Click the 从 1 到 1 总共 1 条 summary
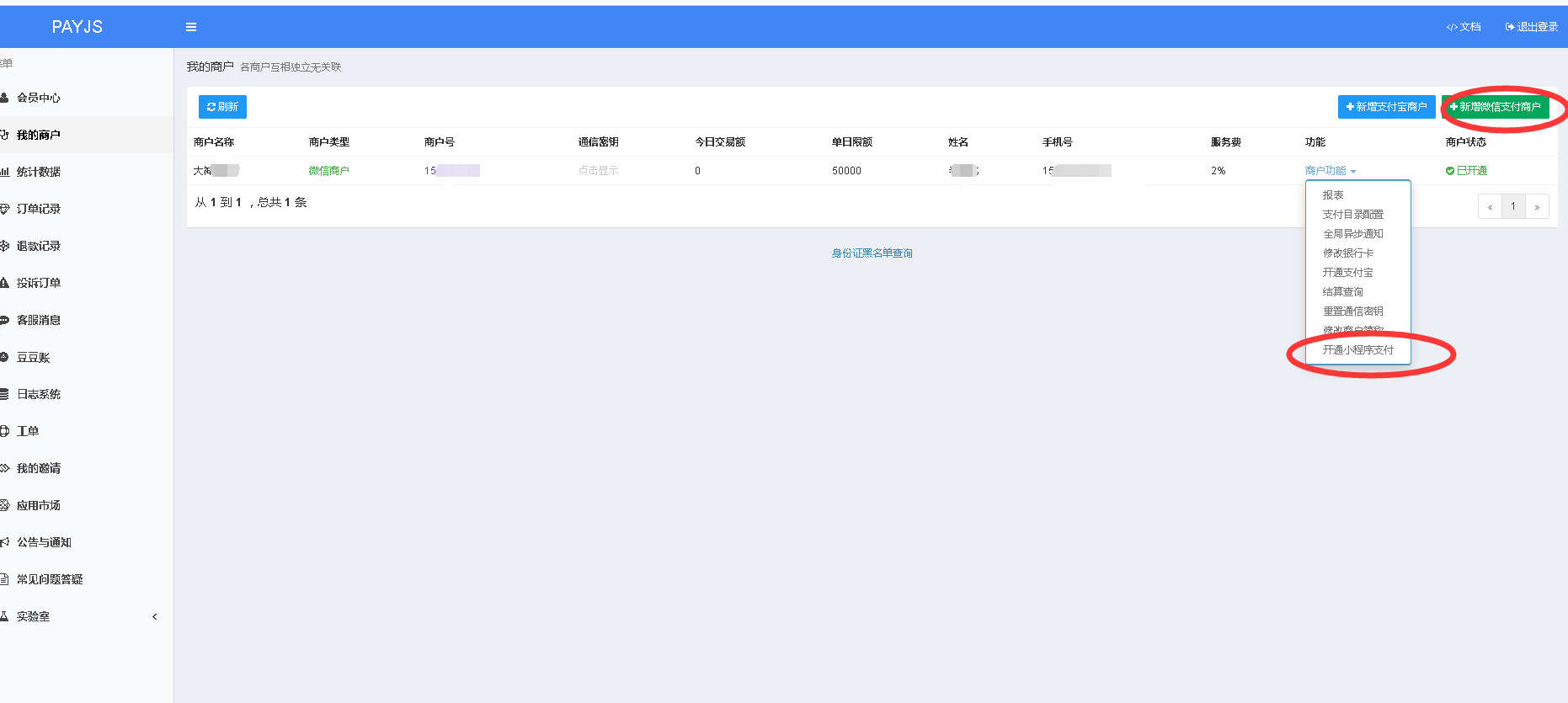This screenshot has width=1568, height=703. (x=251, y=203)
